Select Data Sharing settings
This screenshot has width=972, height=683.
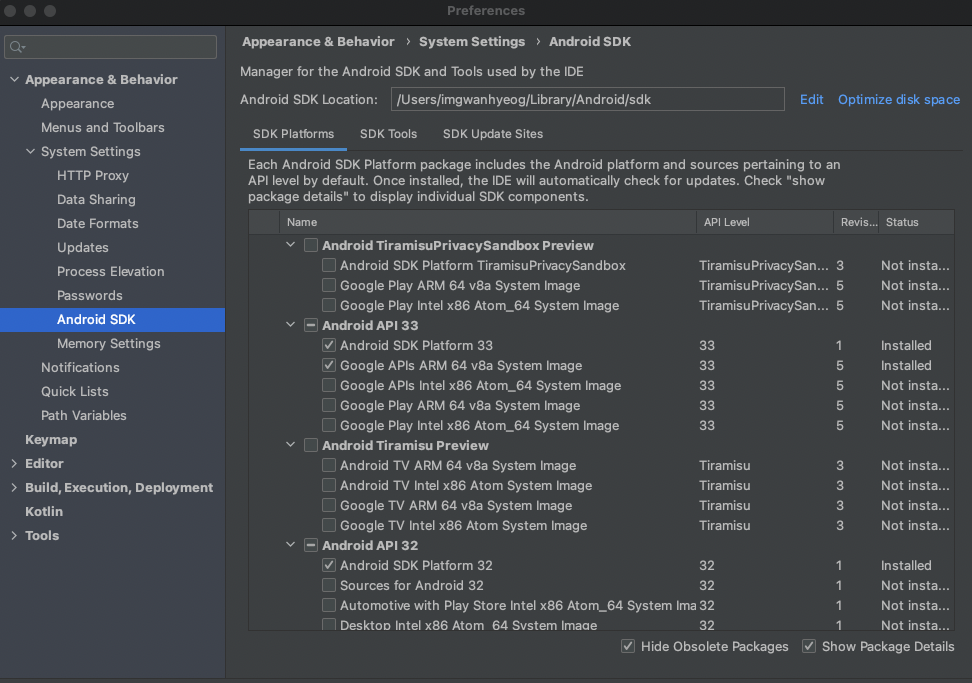click(x=96, y=200)
